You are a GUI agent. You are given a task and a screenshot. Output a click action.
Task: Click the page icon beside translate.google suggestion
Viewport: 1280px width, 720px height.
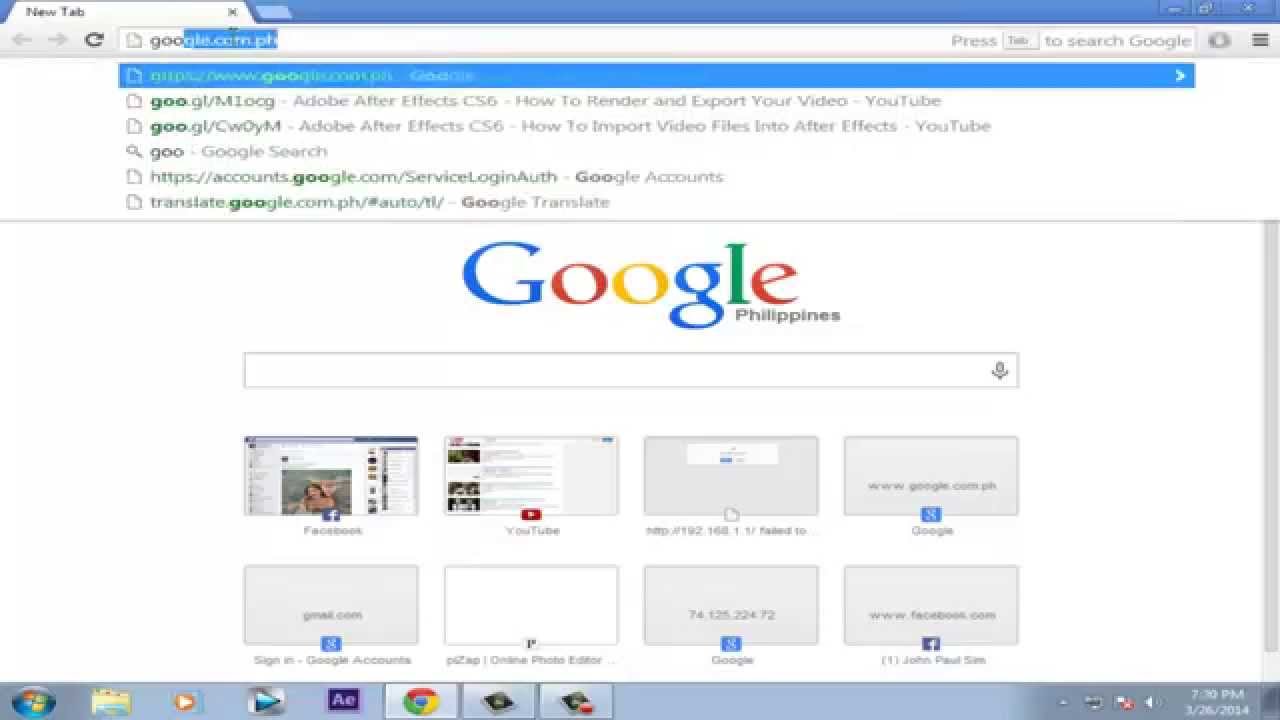(133, 202)
